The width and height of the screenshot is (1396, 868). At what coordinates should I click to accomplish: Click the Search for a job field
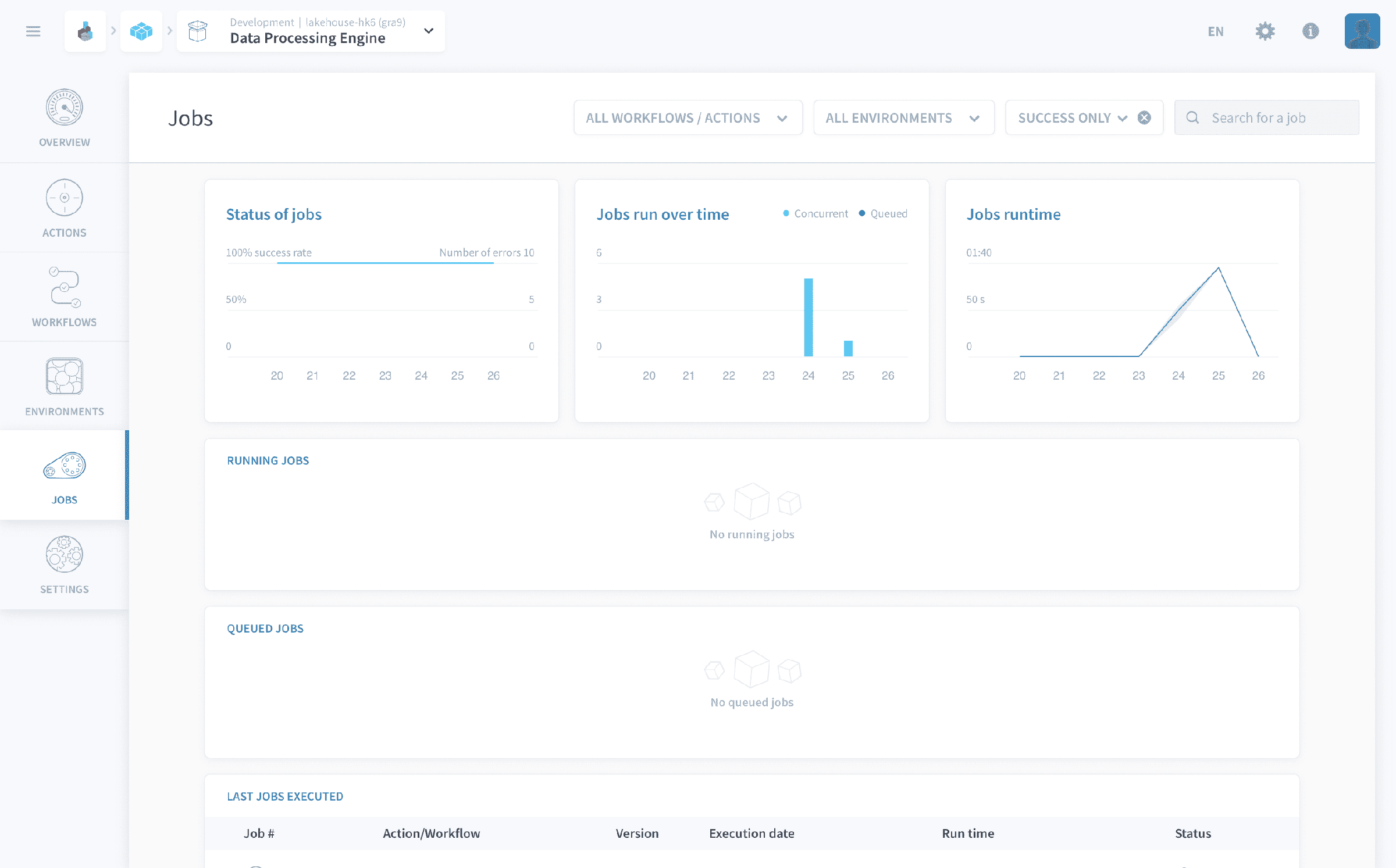[x=1267, y=118]
